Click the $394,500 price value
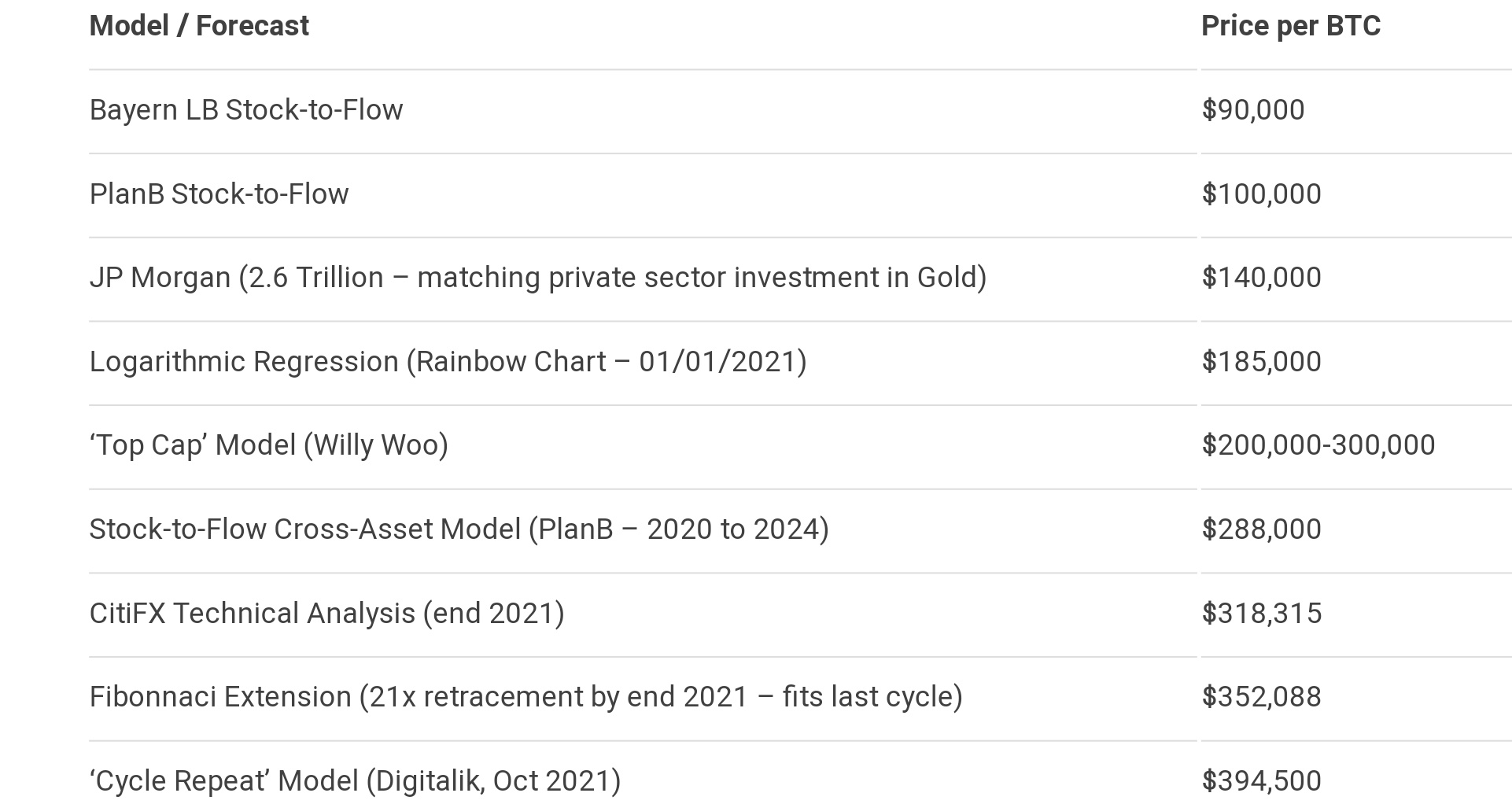Image resolution: width=1512 pixels, height=804 pixels. (x=1261, y=781)
